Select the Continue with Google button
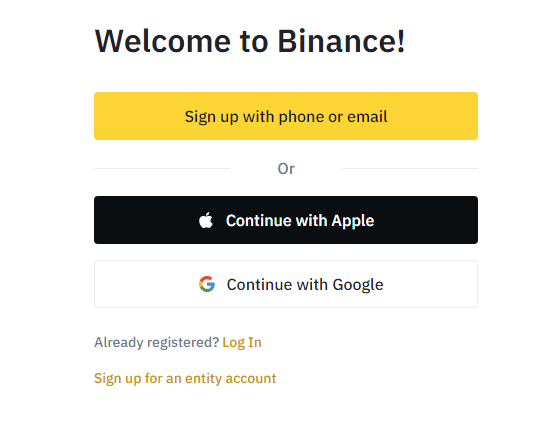Viewport: 554px width, 430px height. (286, 284)
